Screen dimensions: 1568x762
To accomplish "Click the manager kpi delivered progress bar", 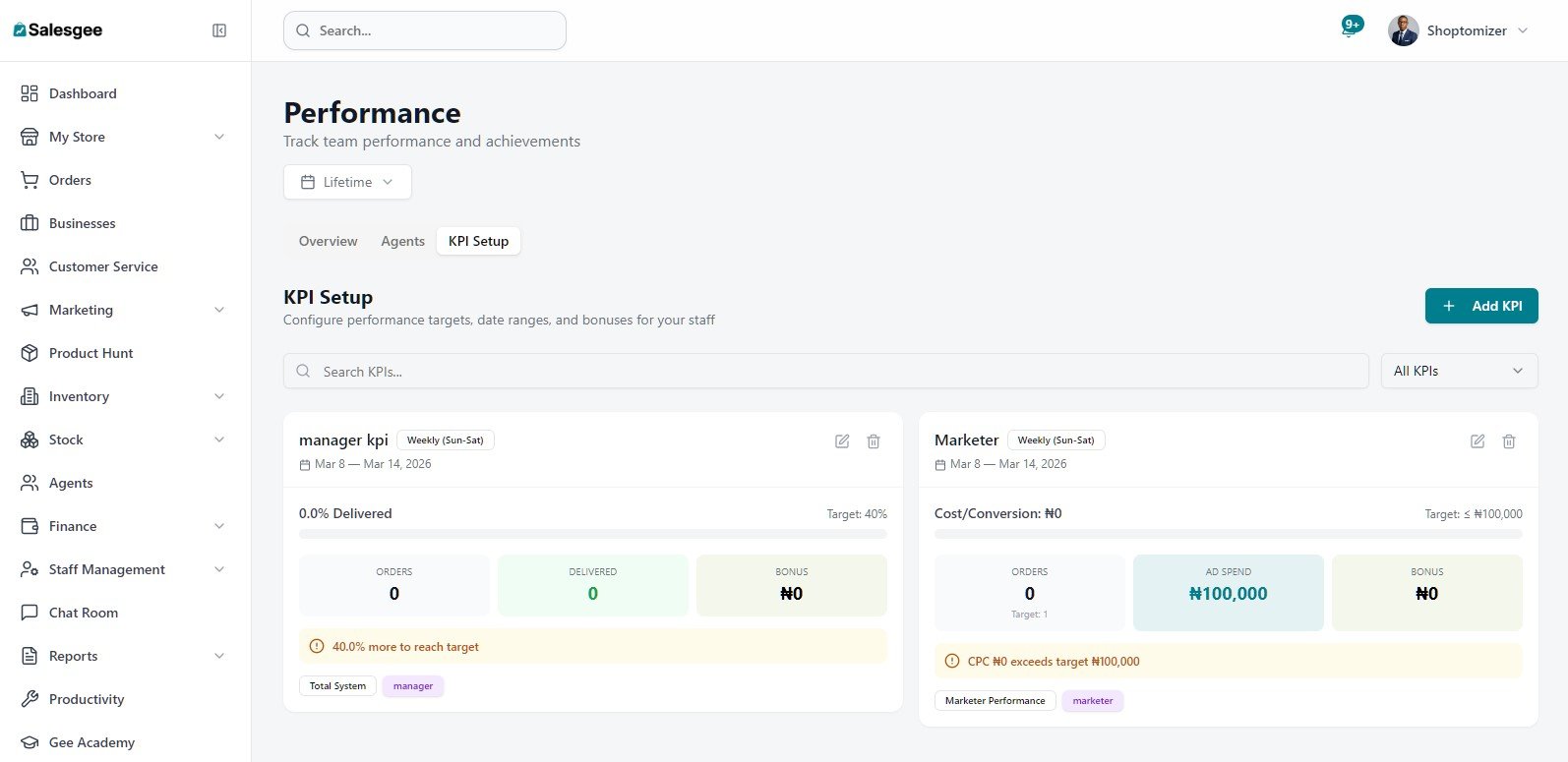I will (593, 534).
